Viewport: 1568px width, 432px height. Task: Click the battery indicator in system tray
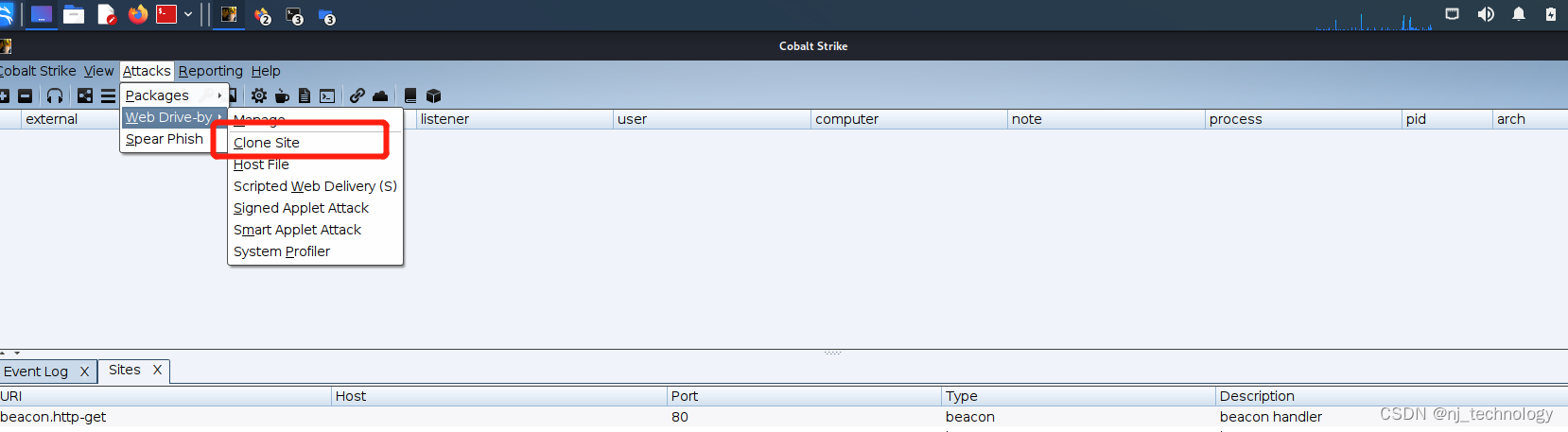coord(1551,14)
